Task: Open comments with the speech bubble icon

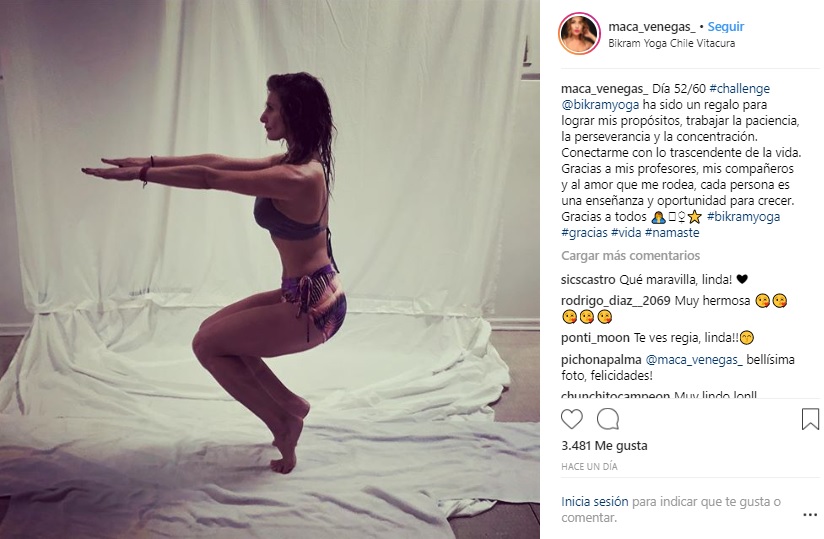Action: (608, 419)
